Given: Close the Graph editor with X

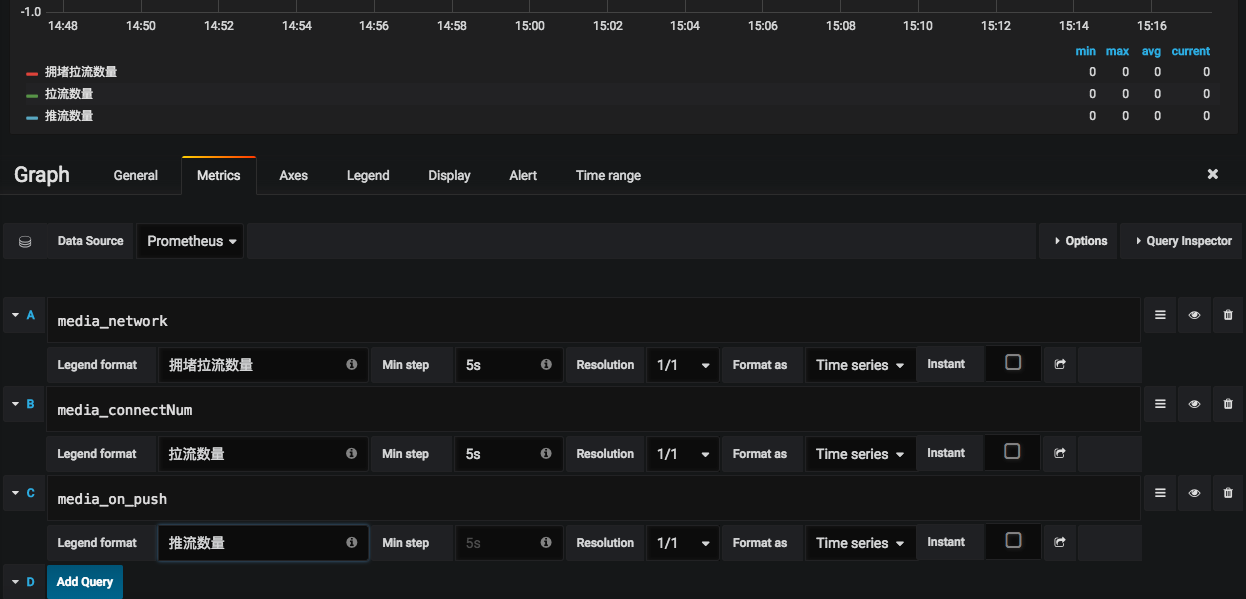Looking at the screenshot, I should 1213,174.
